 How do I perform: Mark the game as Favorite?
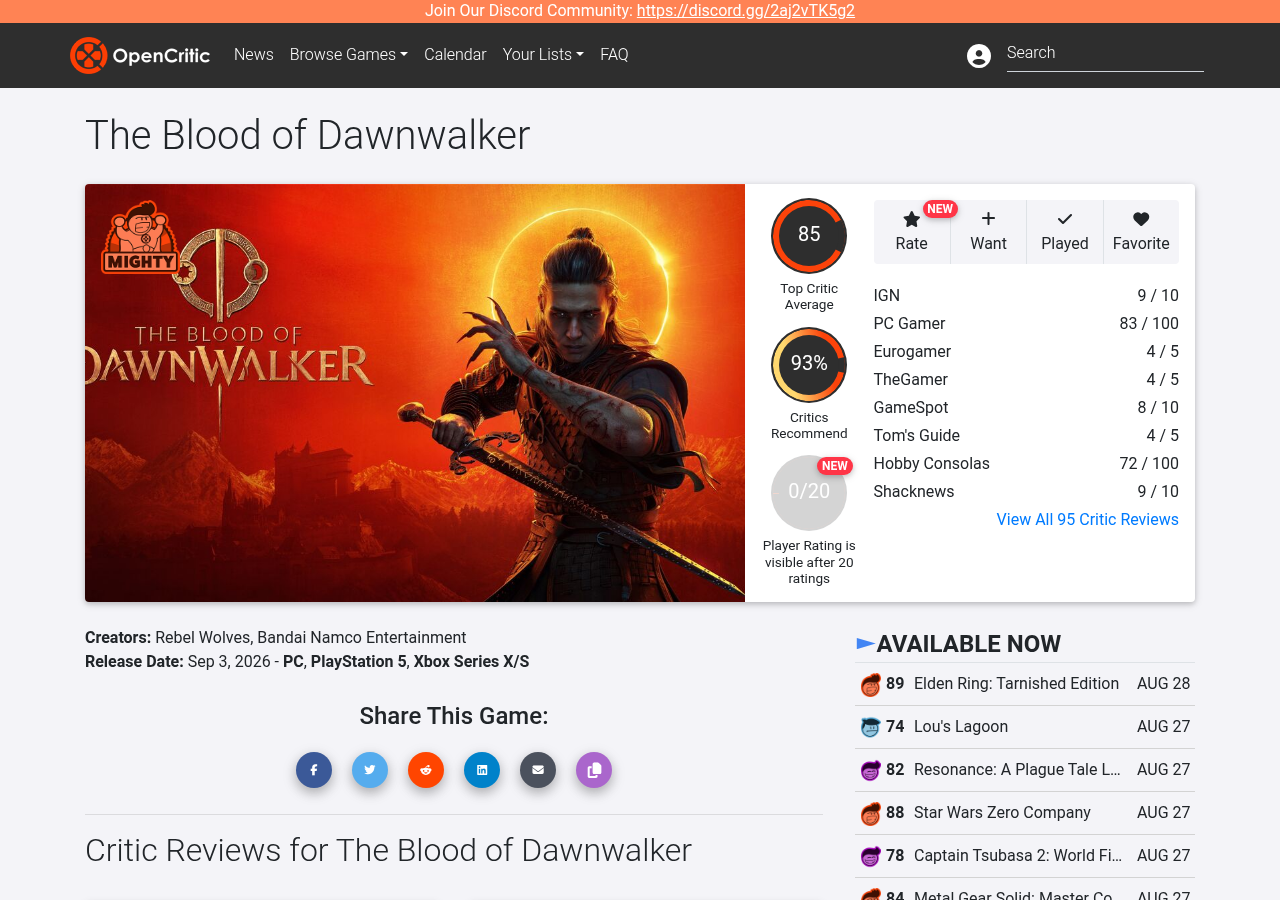pos(1141,232)
